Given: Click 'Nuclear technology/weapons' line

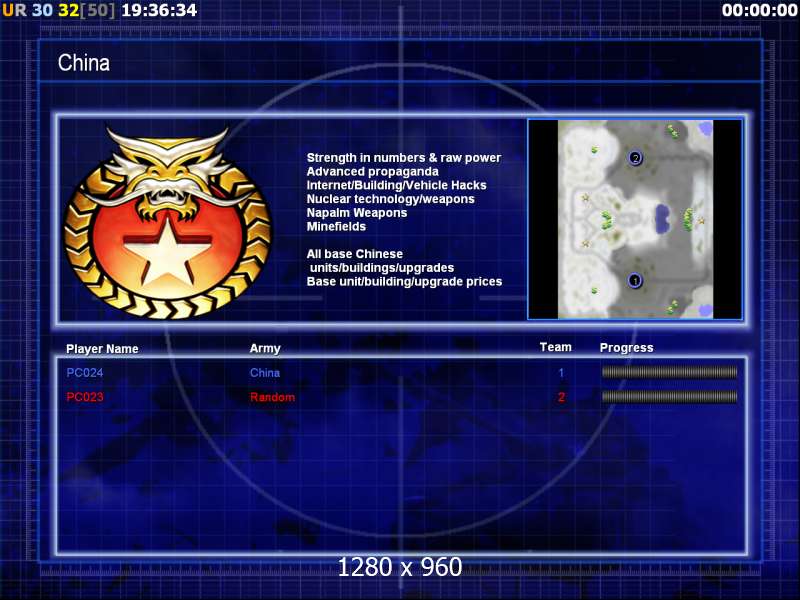Looking at the screenshot, I should coord(390,199).
